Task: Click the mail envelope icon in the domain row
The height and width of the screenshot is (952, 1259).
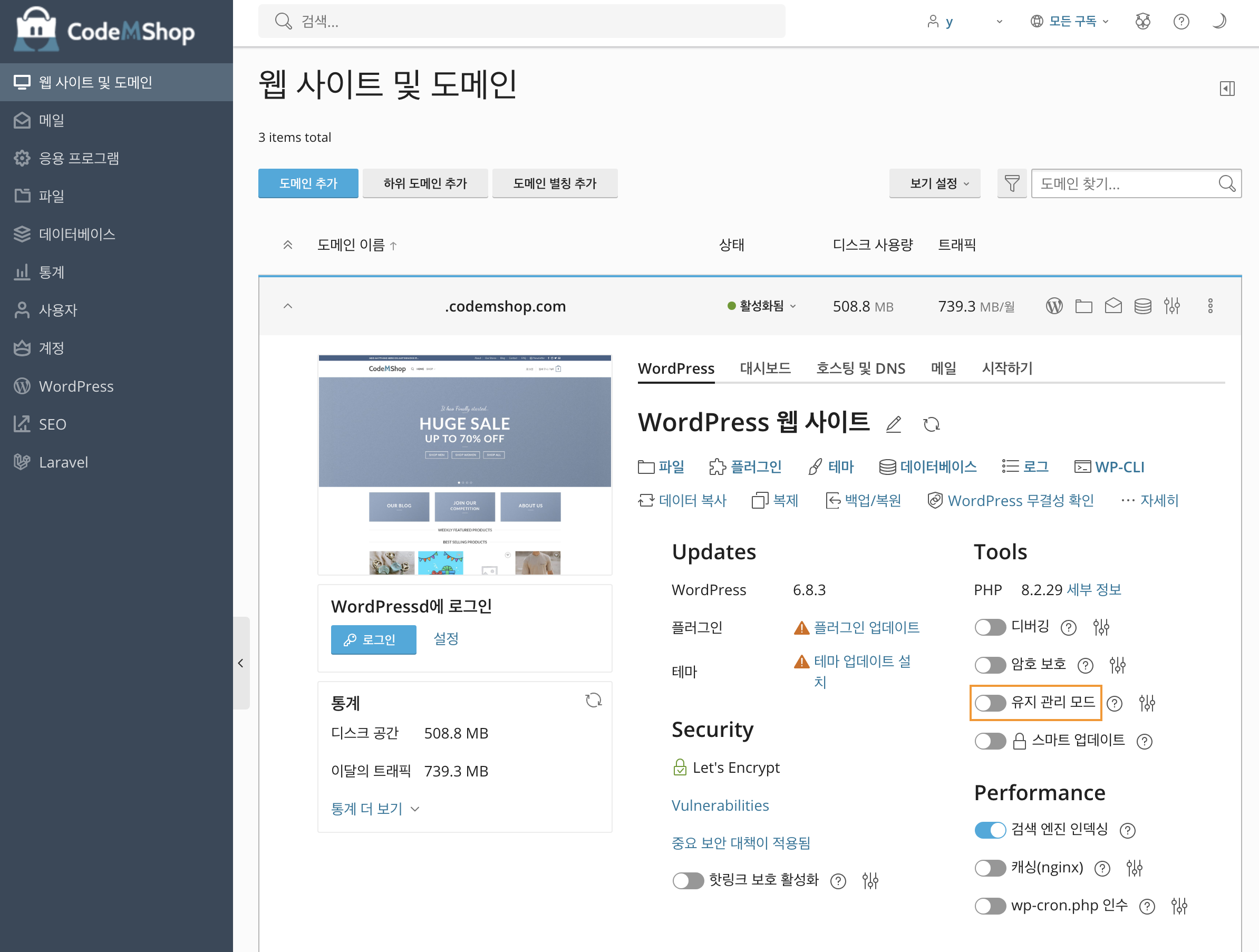Action: tap(1113, 306)
